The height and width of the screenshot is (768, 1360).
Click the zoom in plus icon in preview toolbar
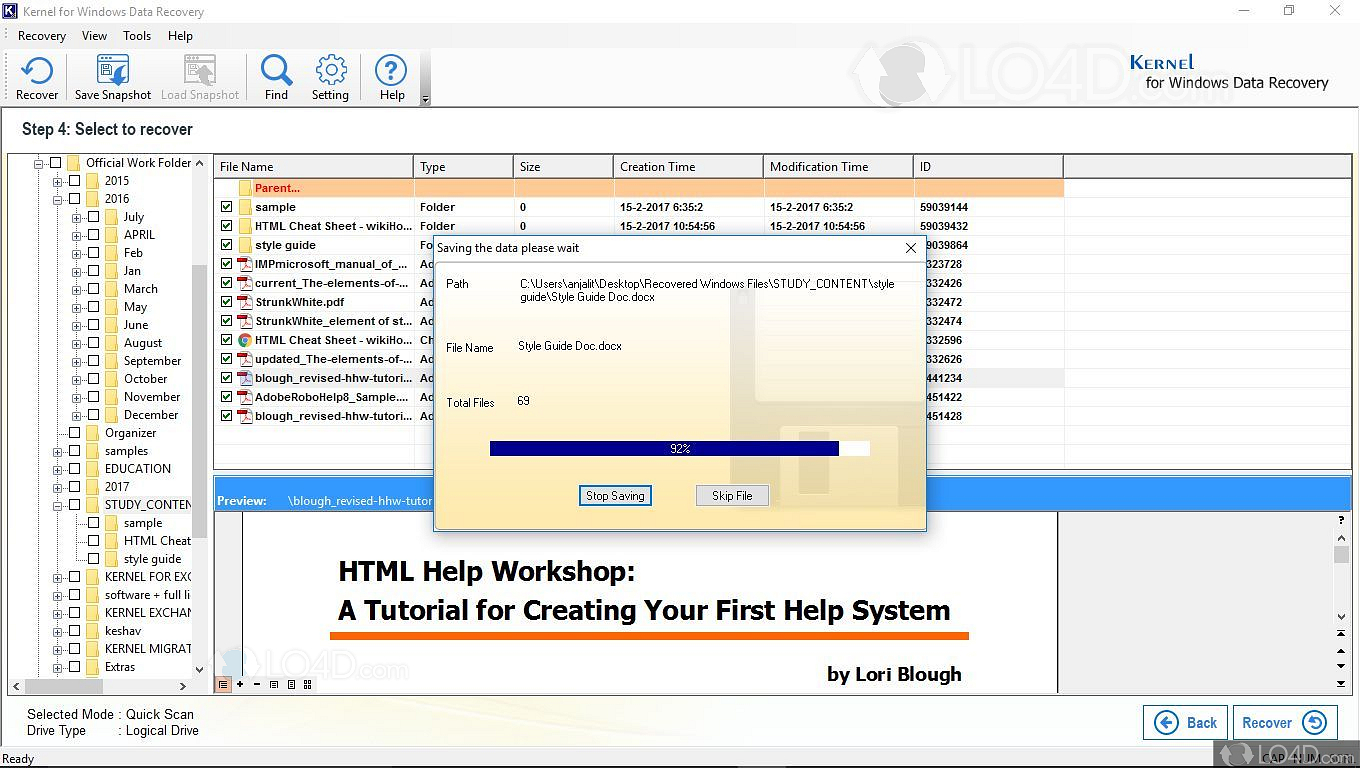pos(240,685)
